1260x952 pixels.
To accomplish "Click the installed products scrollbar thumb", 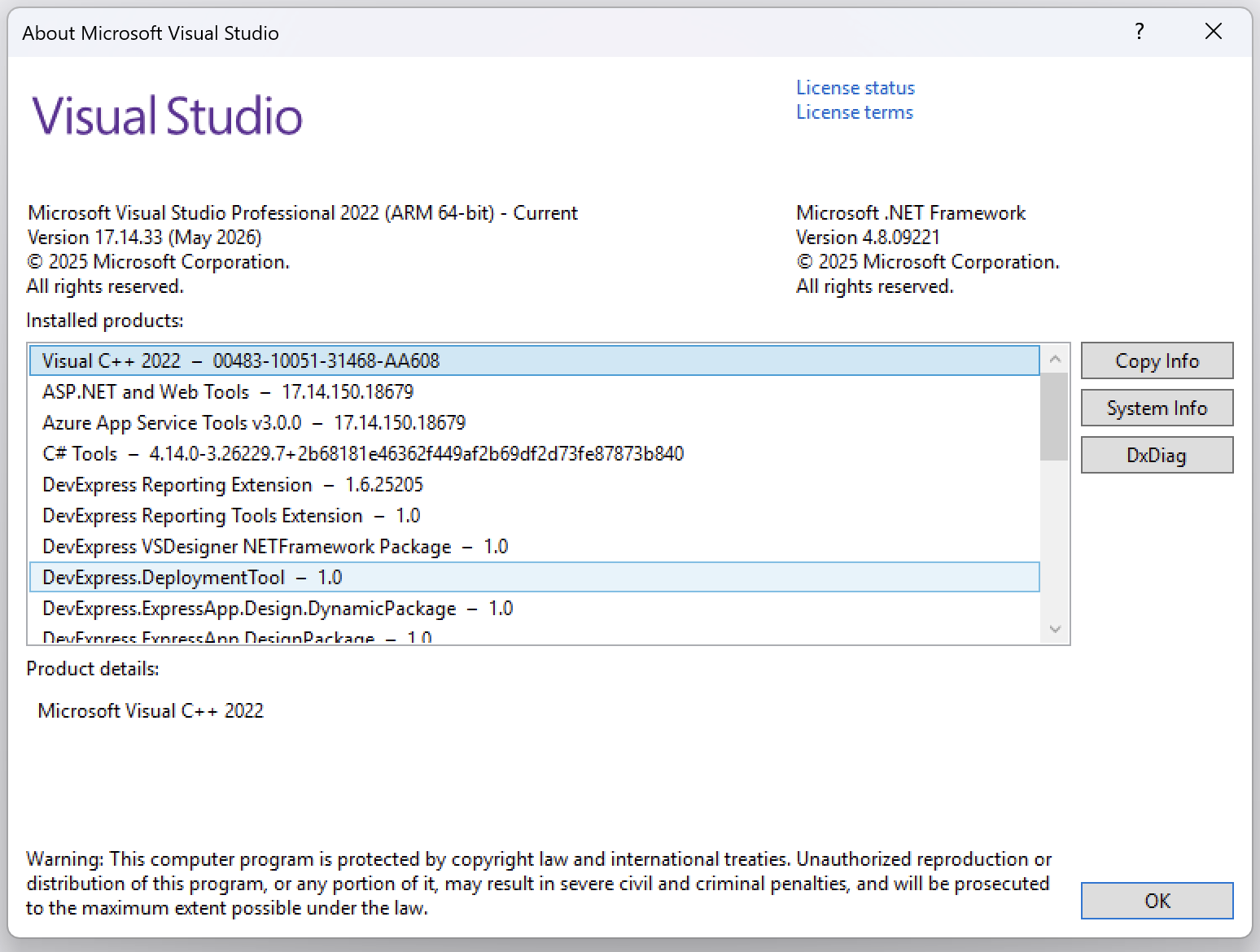I will coord(1055,416).
